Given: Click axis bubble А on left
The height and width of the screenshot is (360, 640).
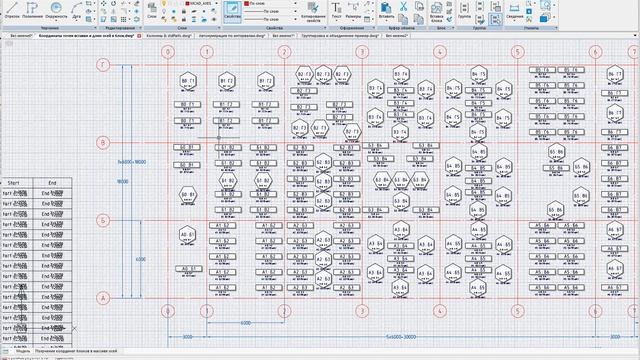Looking at the screenshot, I should pos(103,298).
